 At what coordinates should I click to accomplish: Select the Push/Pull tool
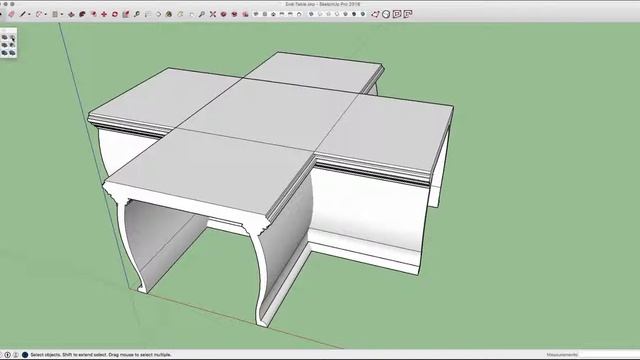[x=71, y=14]
